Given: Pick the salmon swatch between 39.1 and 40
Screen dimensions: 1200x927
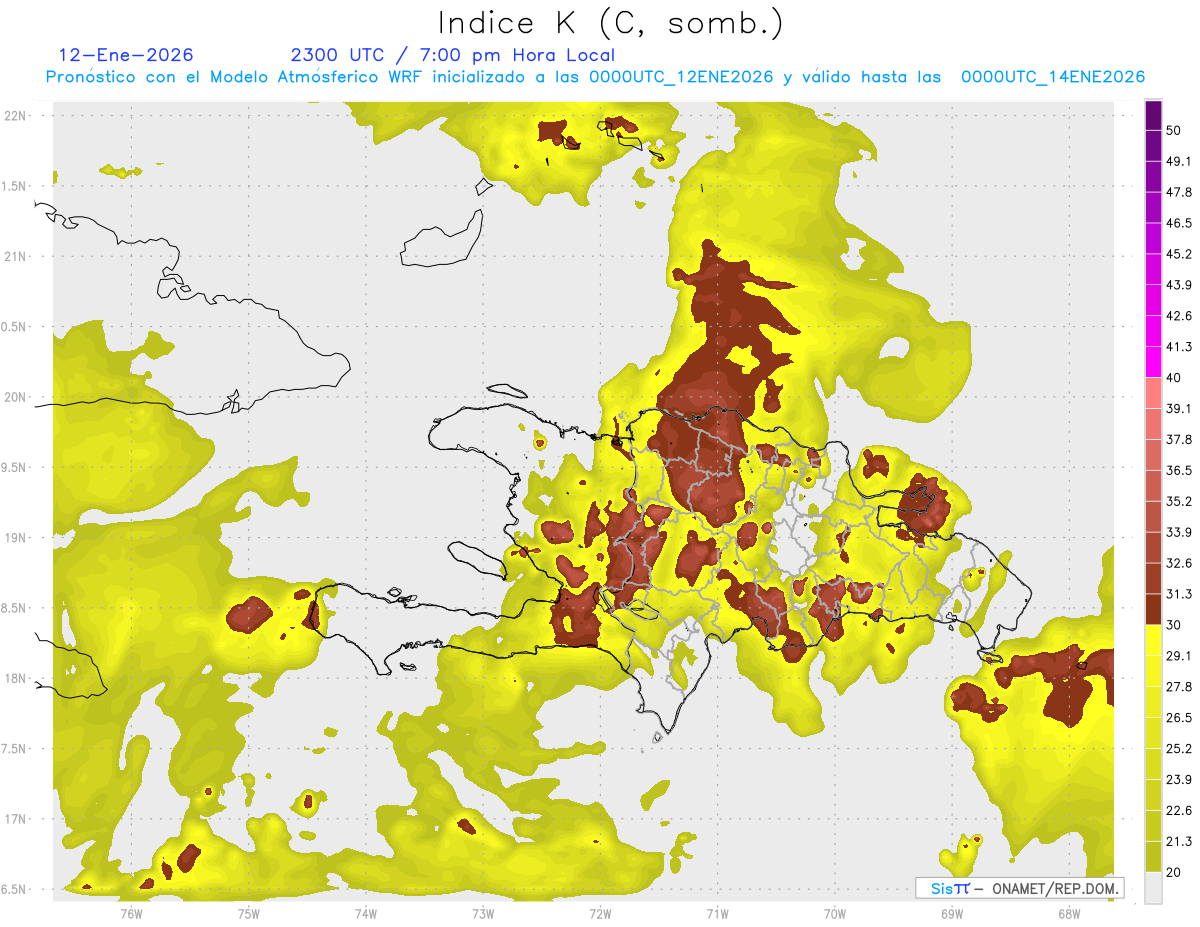Looking at the screenshot, I should (1154, 393).
